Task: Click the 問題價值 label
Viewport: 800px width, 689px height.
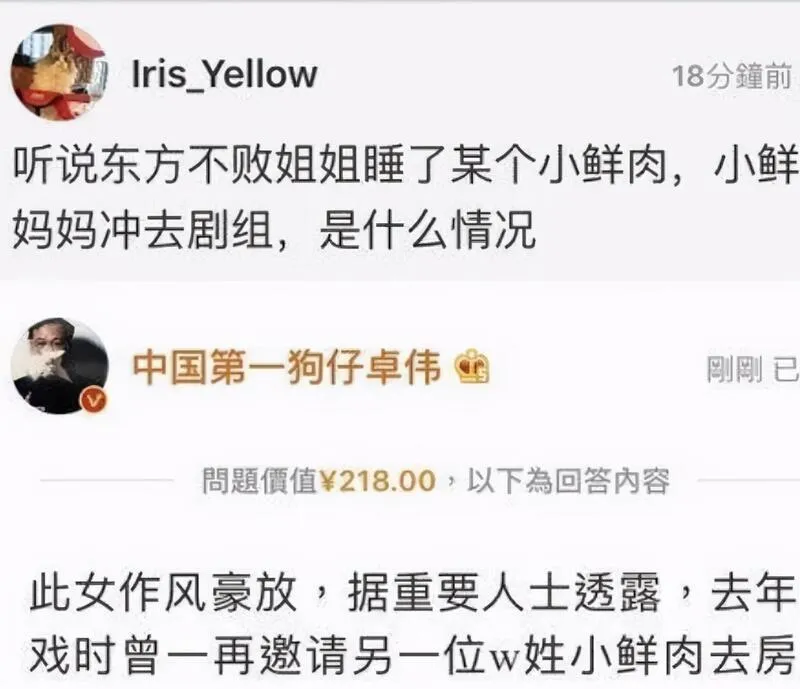Action: 260,480
